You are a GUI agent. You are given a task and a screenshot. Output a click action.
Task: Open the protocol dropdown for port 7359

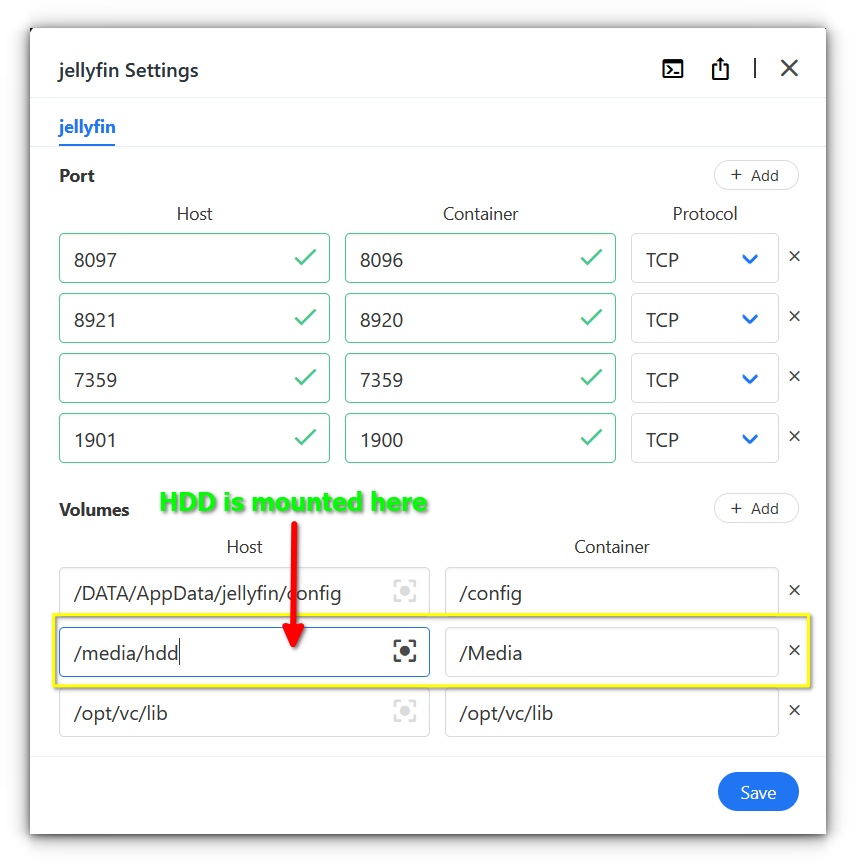pos(704,378)
